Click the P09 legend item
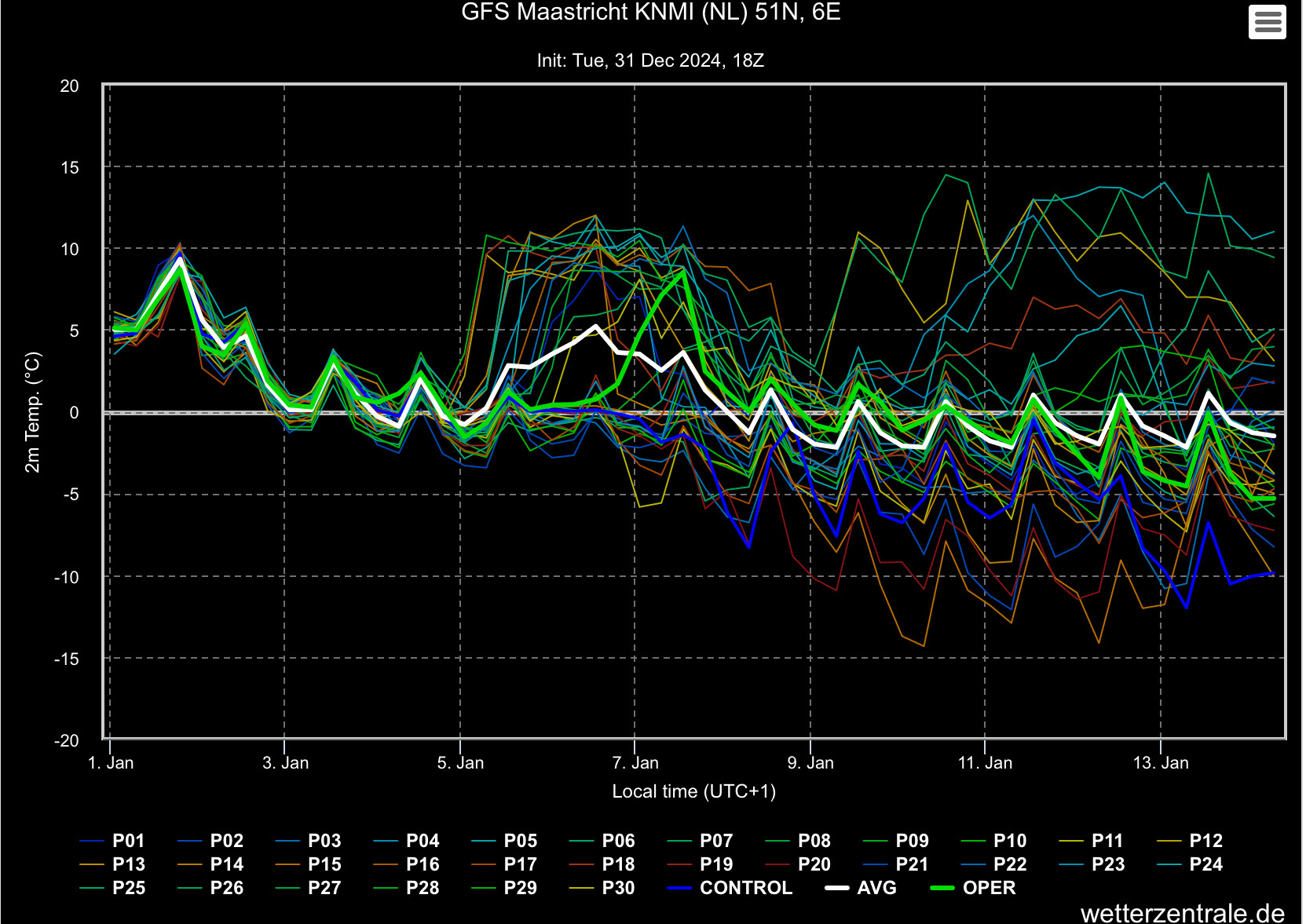 (895, 841)
